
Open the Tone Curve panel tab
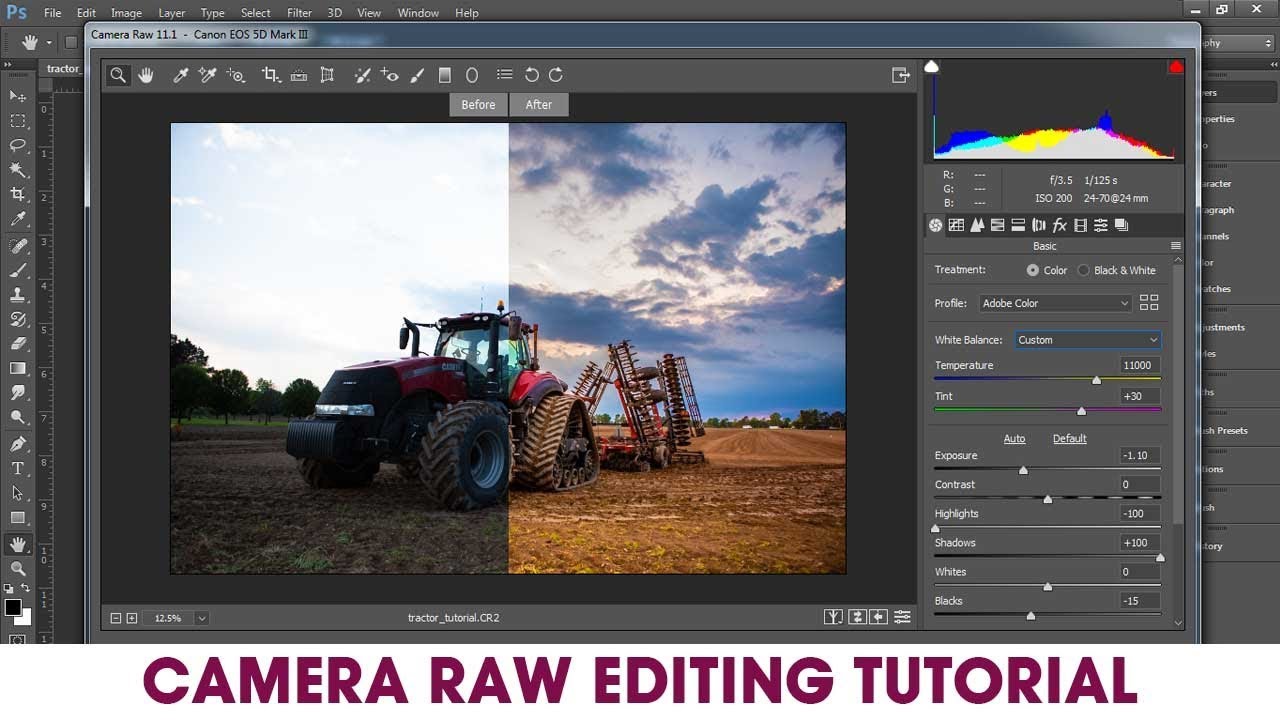pyautogui.click(x=956, y=225)
